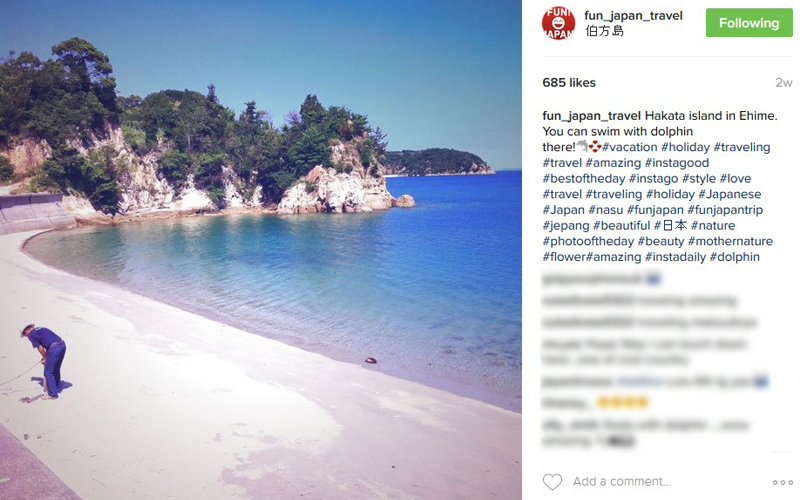800x500 pixels.
Task: Click the #mothernature hashtag
Action: [730, 241]
